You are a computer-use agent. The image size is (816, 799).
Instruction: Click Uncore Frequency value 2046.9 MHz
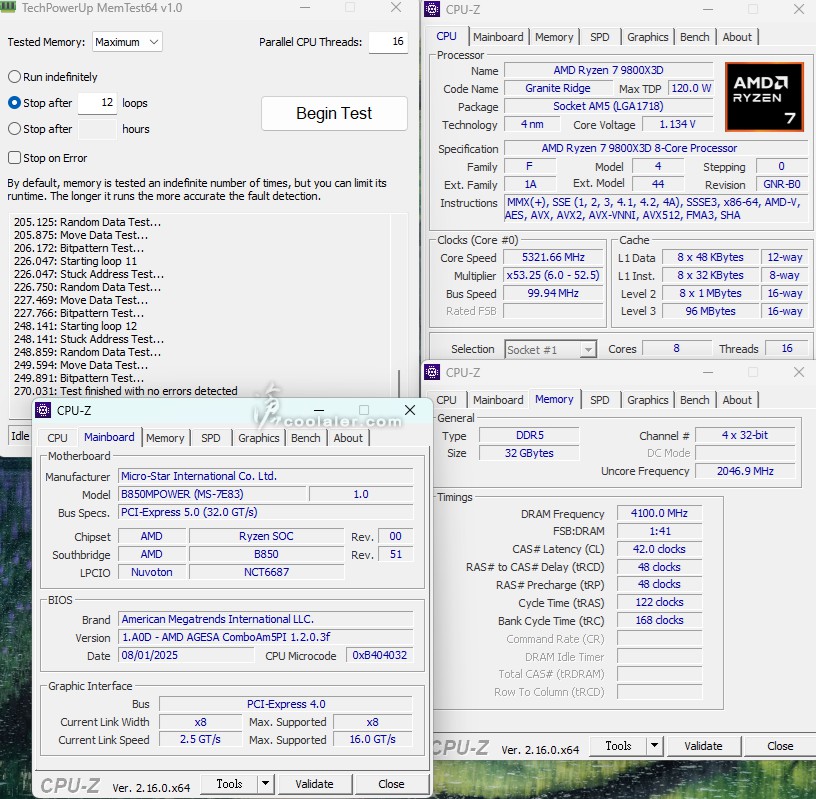pyautogui.click(x=745, y=472)
